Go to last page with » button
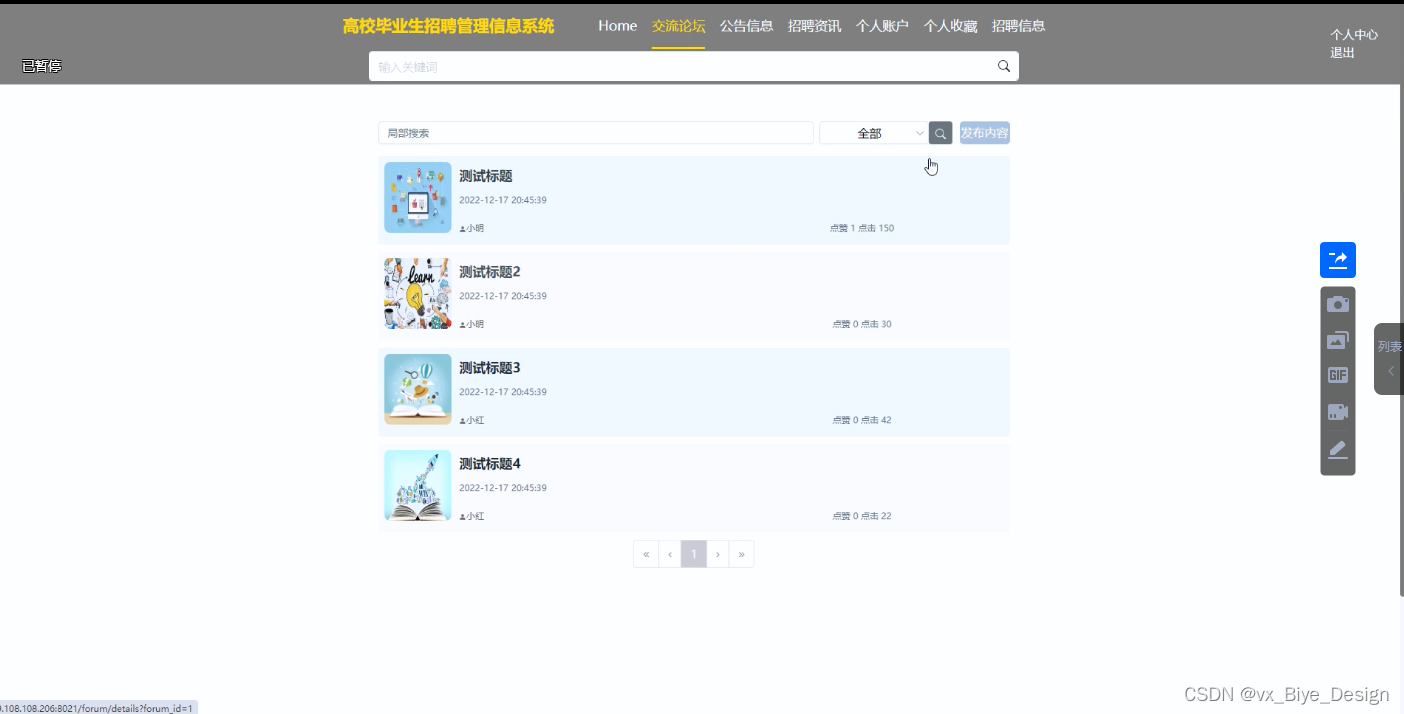The image size is (1404, 714). click(x=742, y=554)
